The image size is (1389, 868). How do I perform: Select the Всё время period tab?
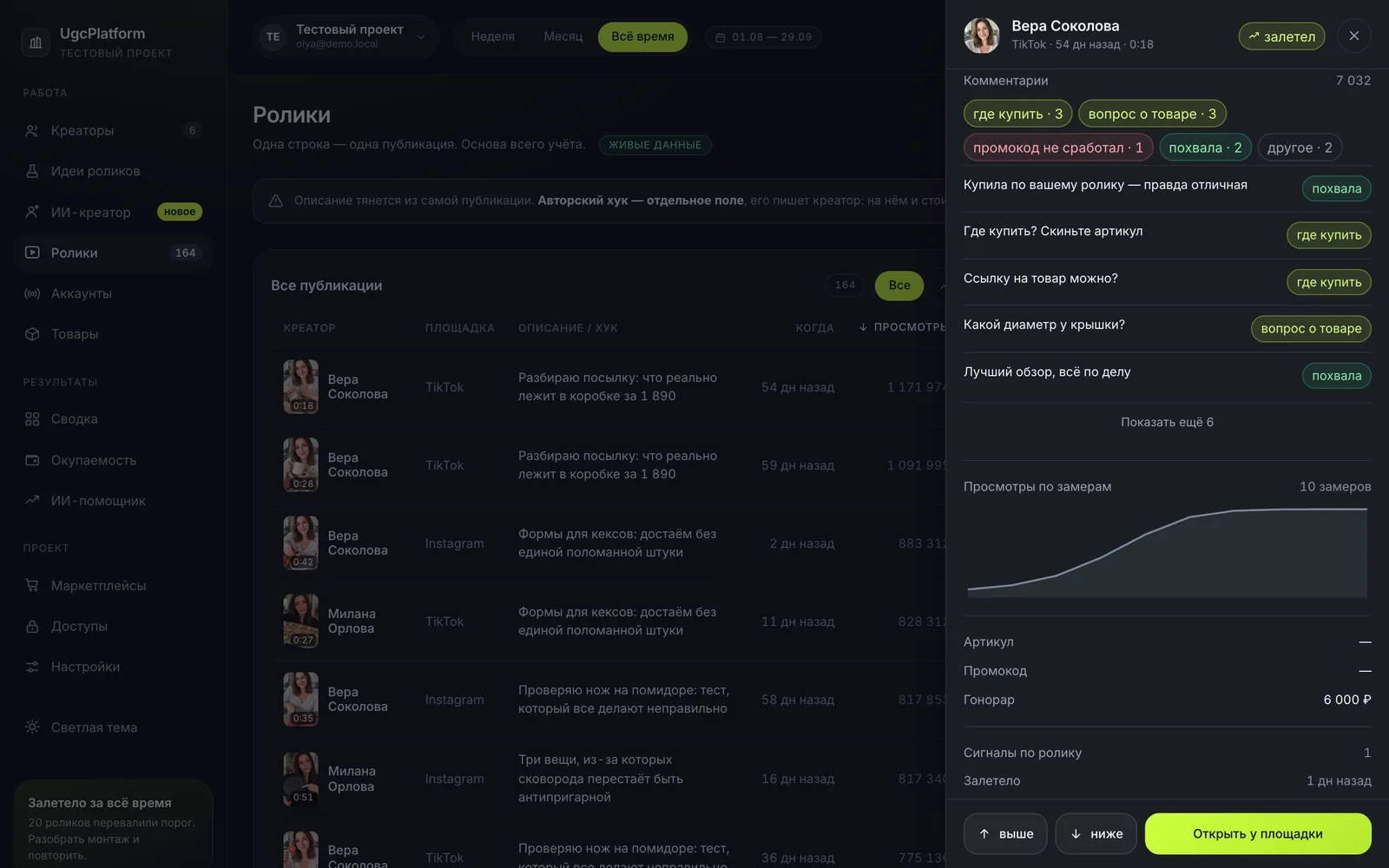point(642,36)
